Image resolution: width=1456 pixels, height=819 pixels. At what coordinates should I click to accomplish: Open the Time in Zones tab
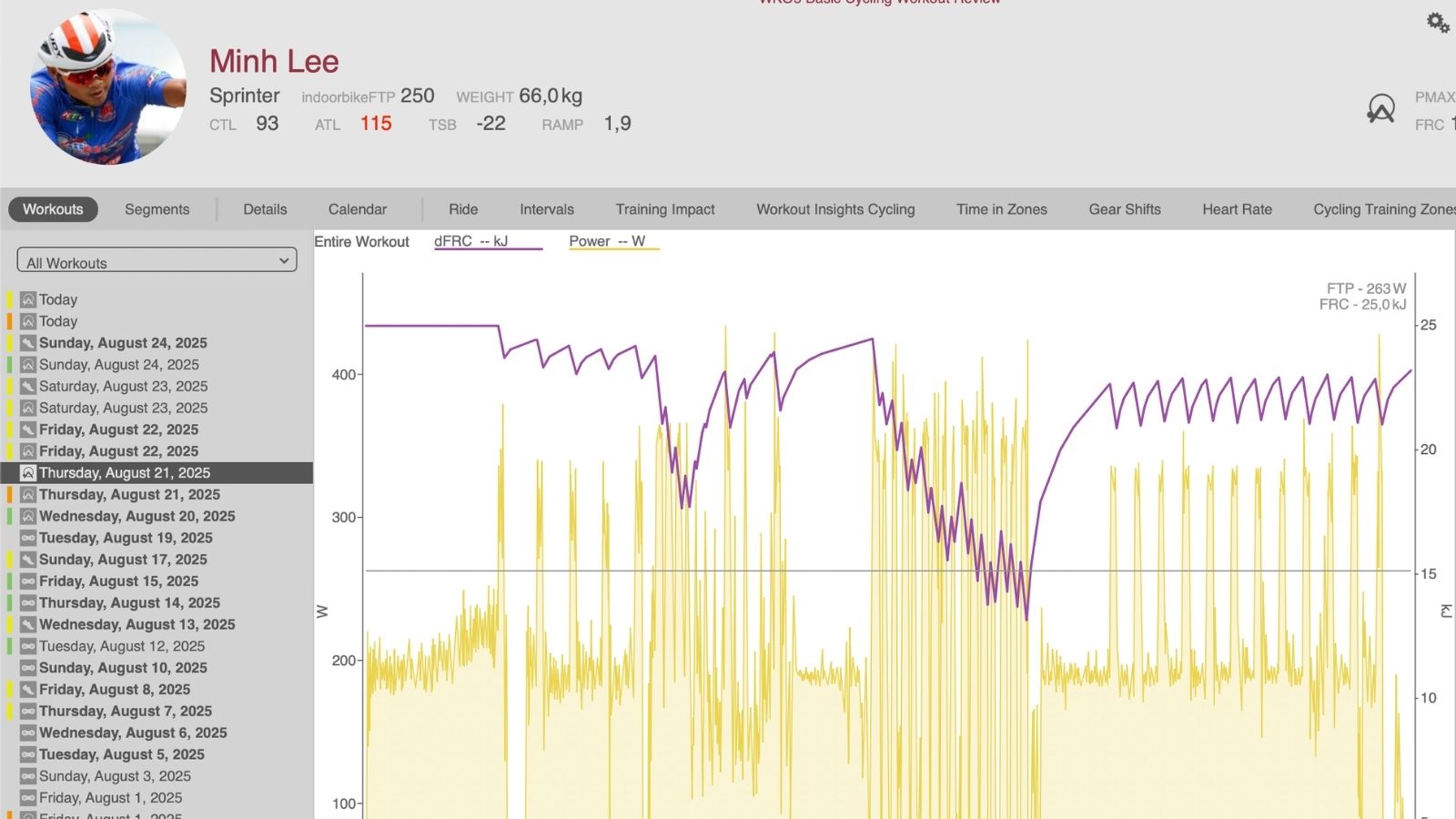tap(1001, 209)
